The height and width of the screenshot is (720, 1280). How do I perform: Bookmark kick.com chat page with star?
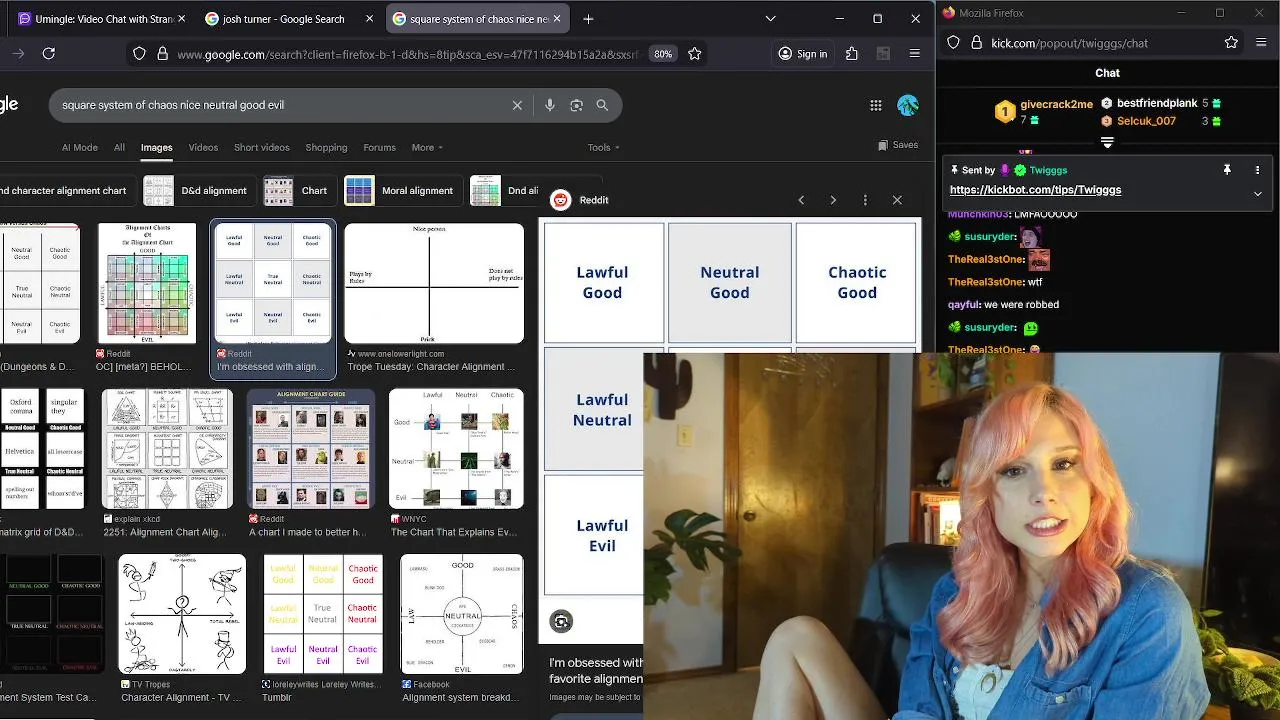(1231, 43)
